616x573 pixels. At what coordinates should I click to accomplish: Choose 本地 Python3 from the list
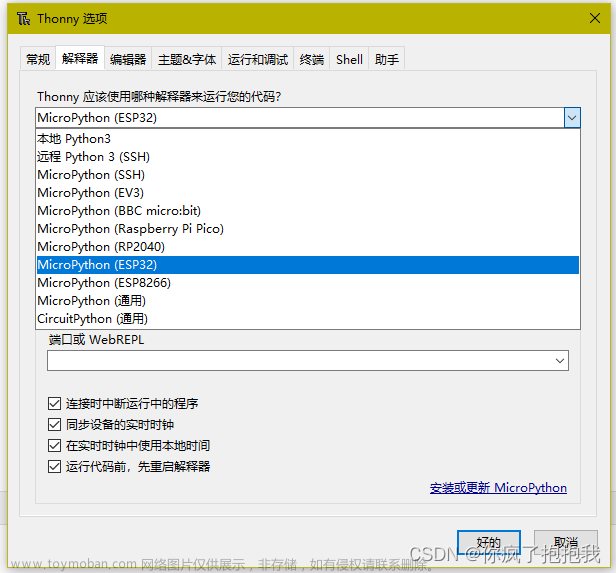pyautogui.click(x=308, y=139)
